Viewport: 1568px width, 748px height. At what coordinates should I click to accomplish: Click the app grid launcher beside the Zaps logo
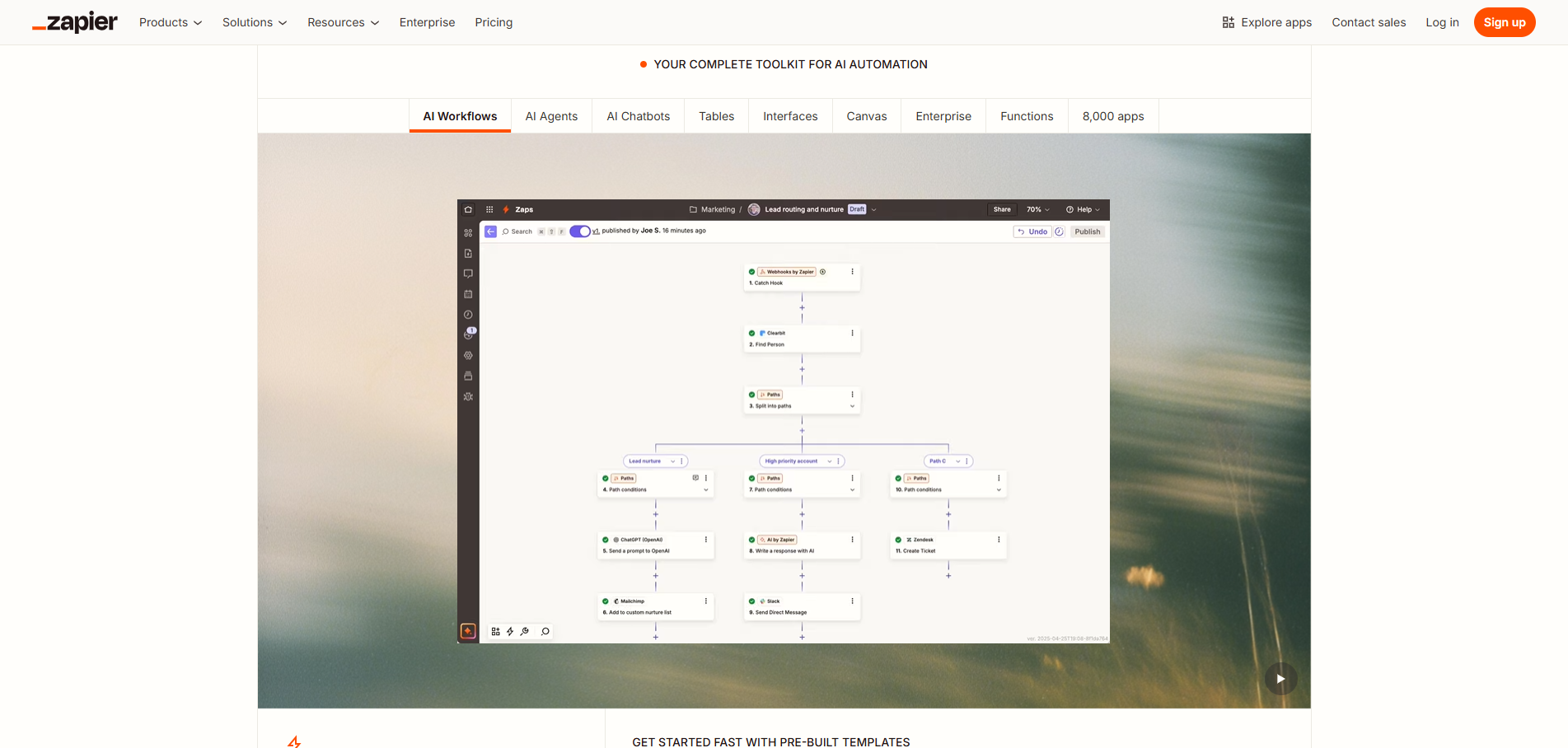click(490, 209)
